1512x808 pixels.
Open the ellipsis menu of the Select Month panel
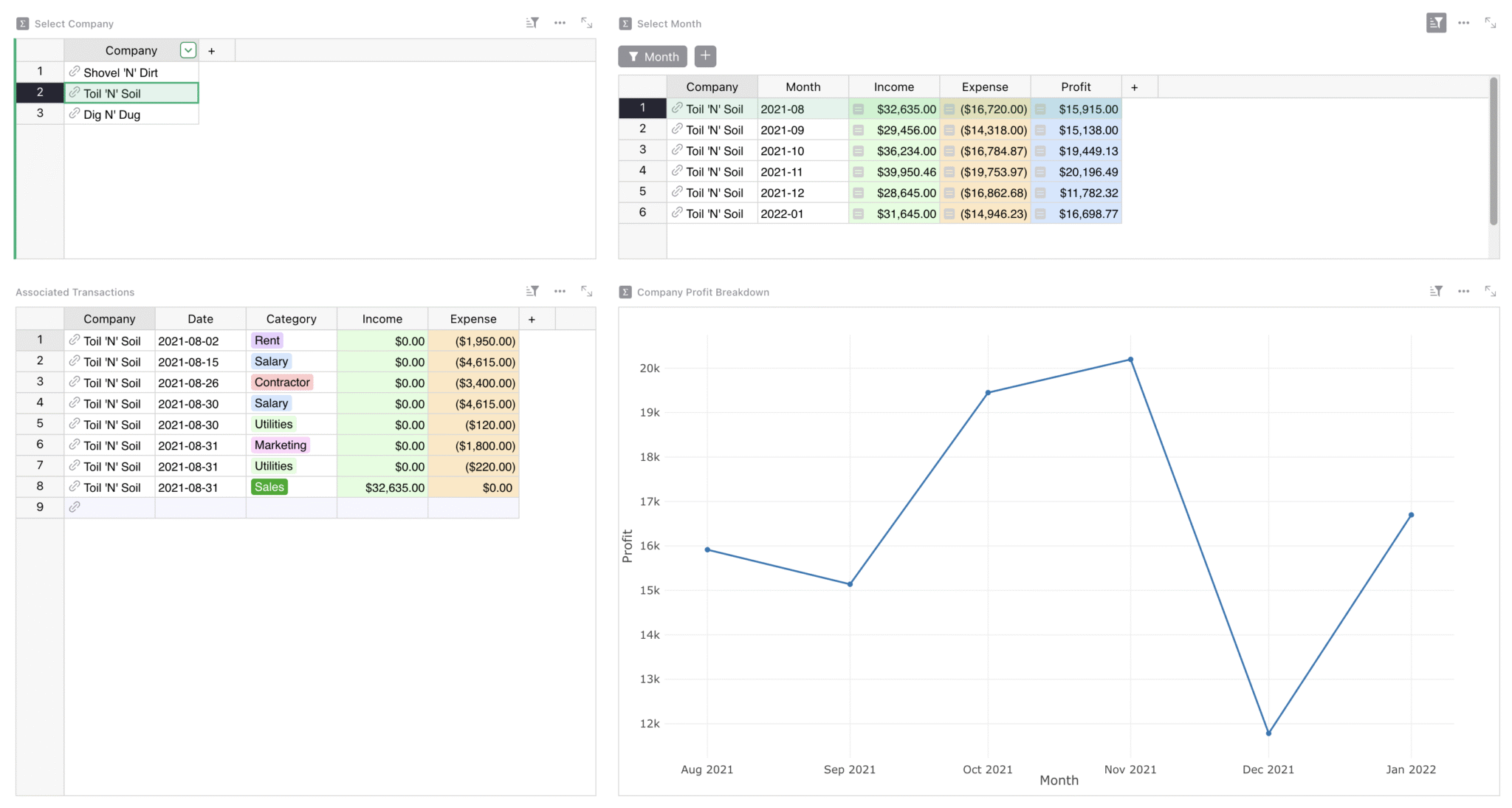[1463, 23]
